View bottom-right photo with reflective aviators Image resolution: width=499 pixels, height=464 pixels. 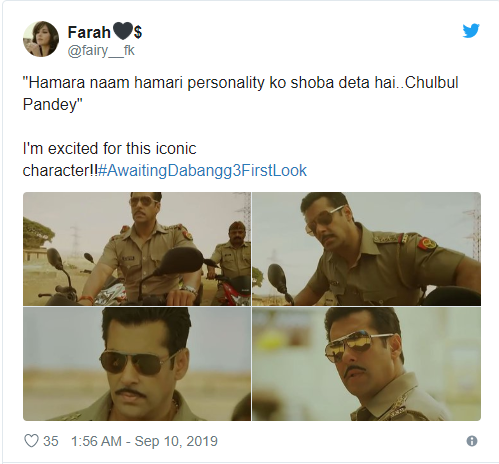pyautogui.click(x=366, y=364)
